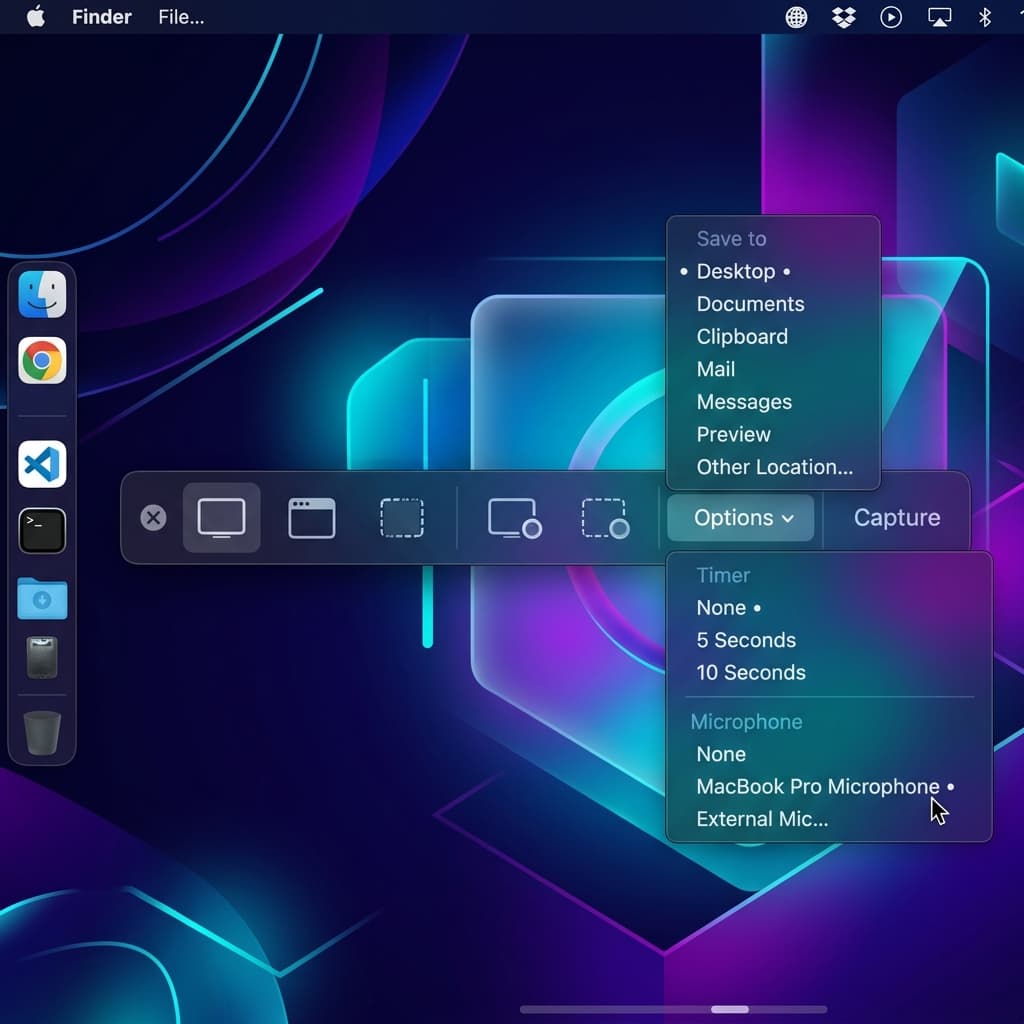The height and width of the screenshot is (1024, 1024).
Task: Set the timer to 5 Seconds
Action: click(x=745, y=640)
